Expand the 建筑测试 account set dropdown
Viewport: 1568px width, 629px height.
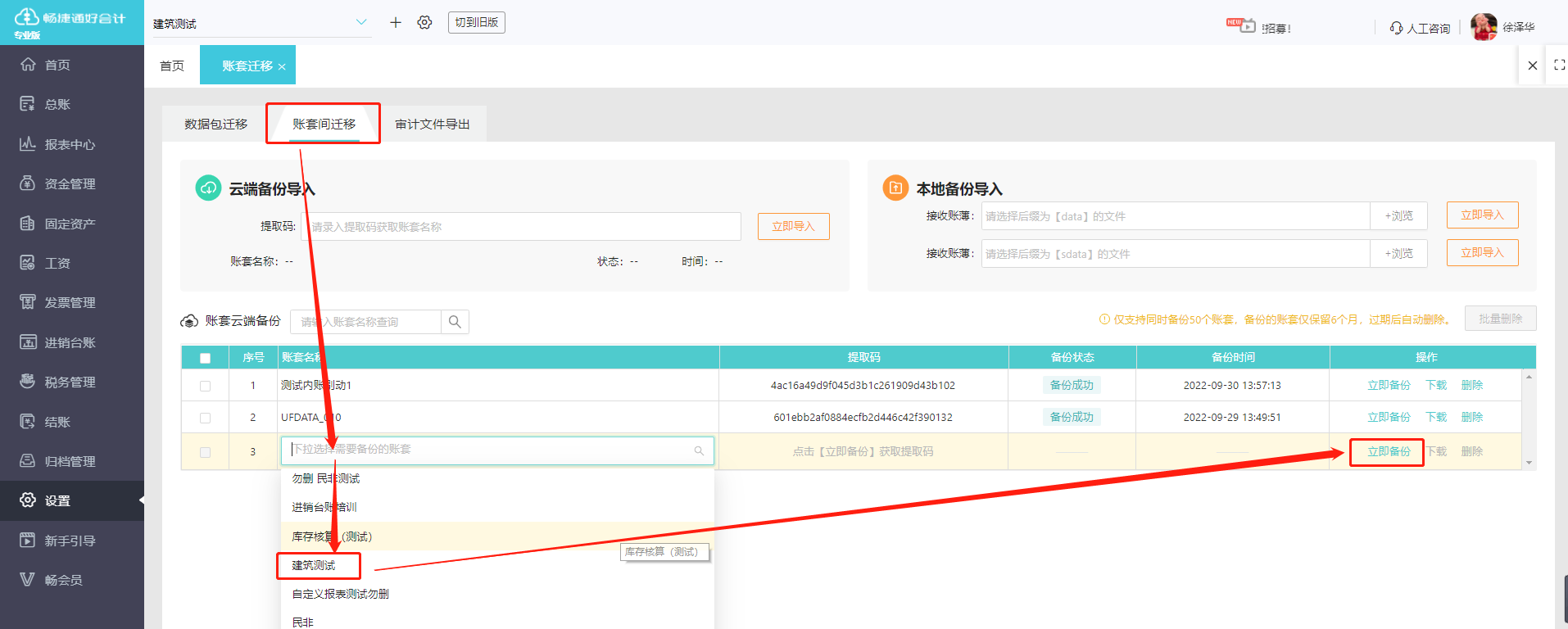pyautogui.click(x=361, y=23)
